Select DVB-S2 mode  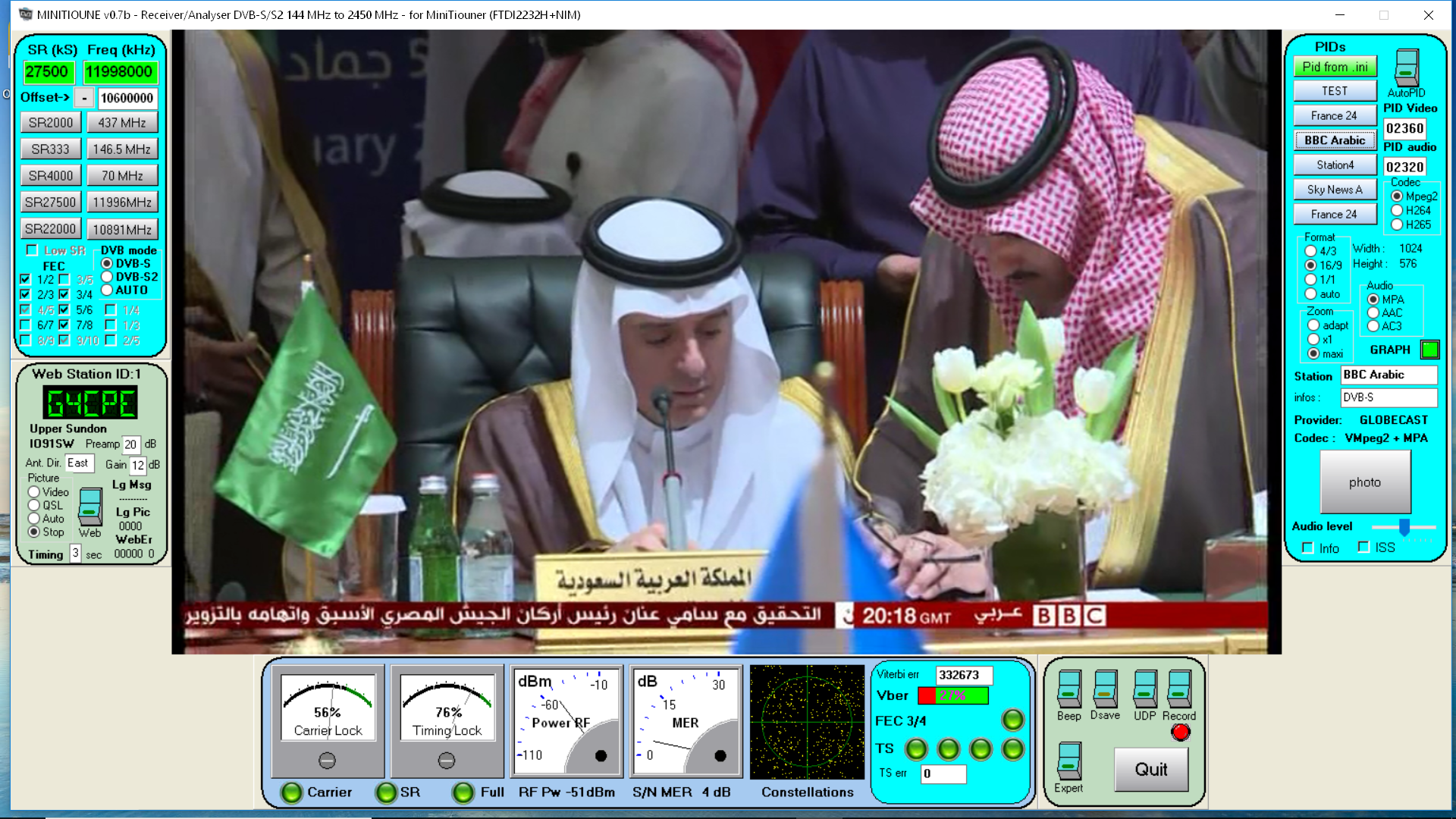[x=107, y=277]
